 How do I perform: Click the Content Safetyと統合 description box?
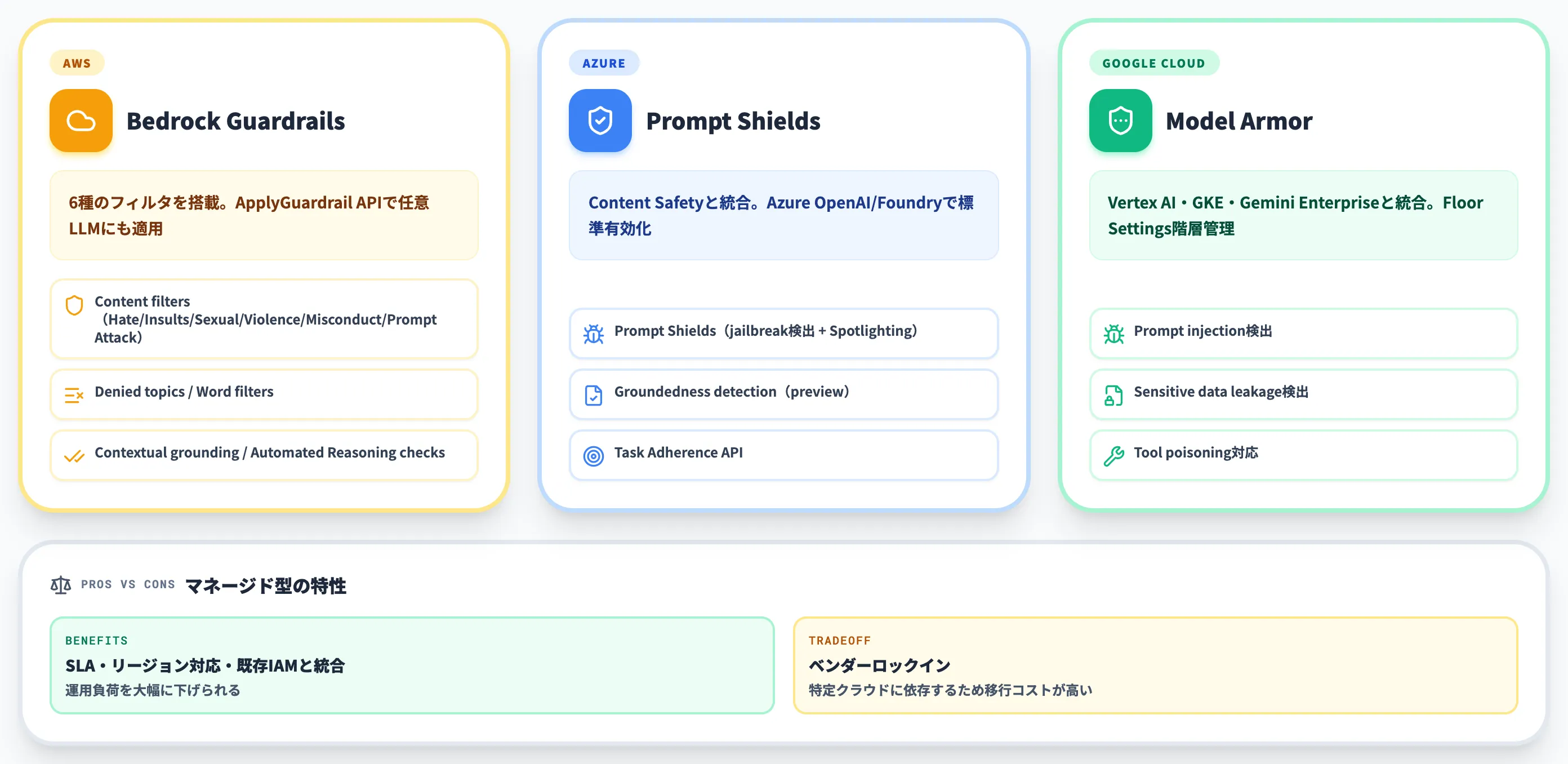pos(783,215)
